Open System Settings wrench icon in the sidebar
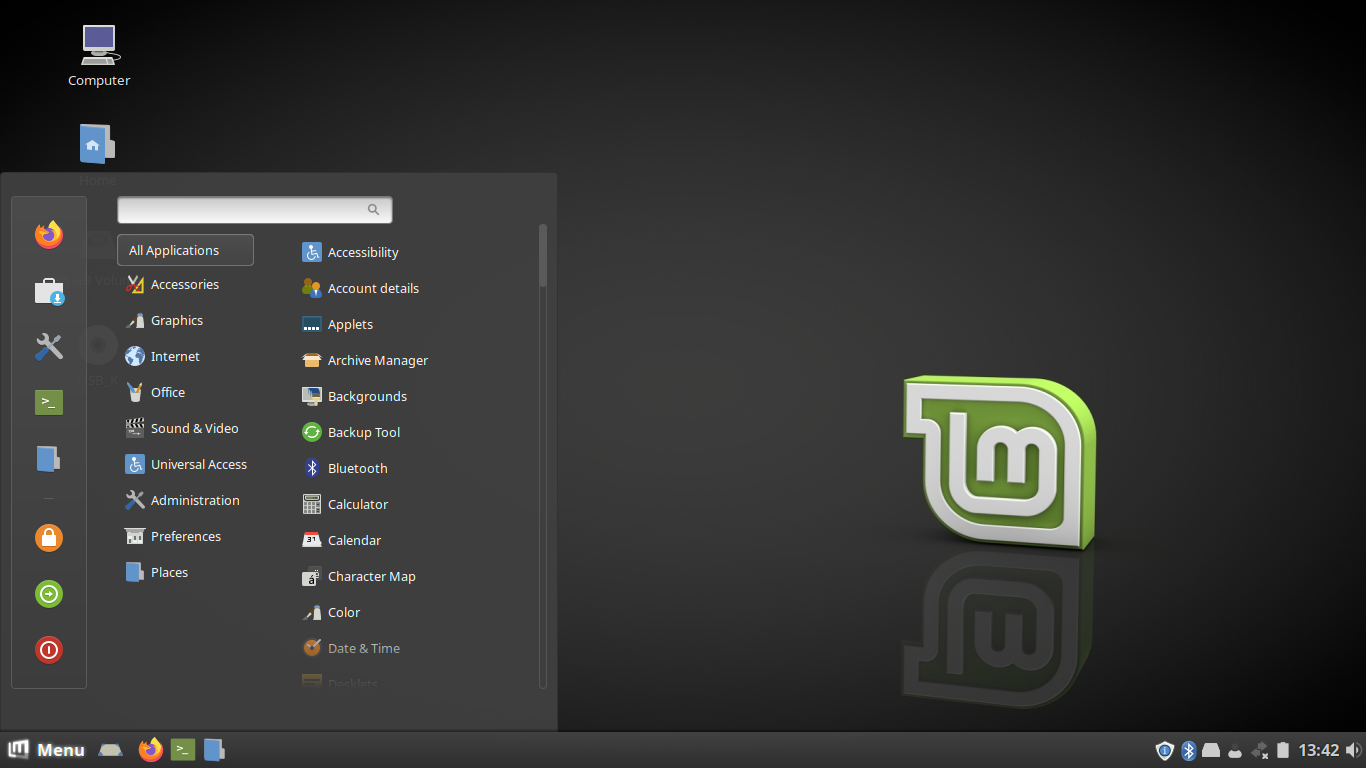This screenshot has width=1366, height=768. [49, 347]
